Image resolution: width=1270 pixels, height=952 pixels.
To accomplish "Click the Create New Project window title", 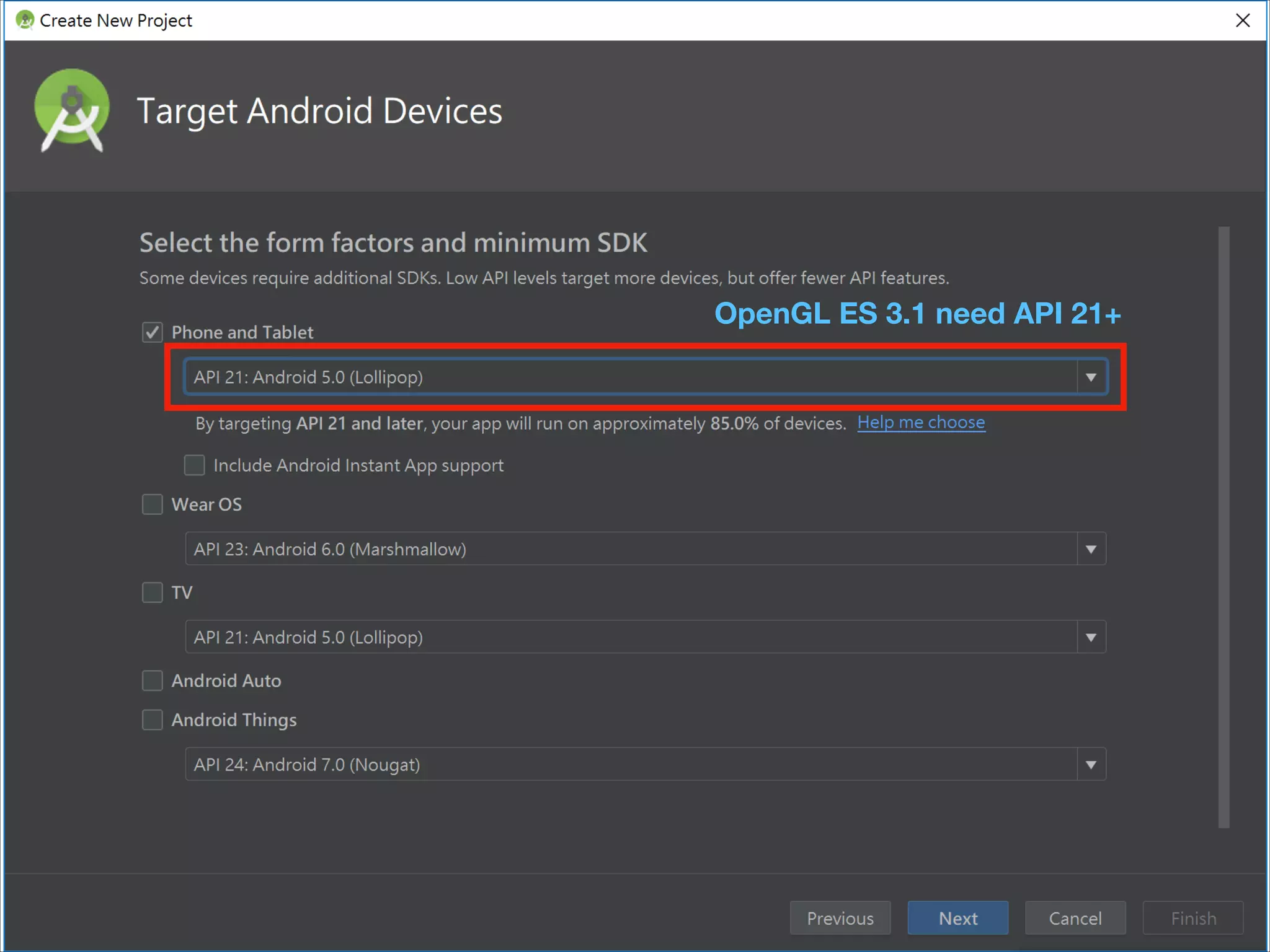I will [x=116, y=20].
